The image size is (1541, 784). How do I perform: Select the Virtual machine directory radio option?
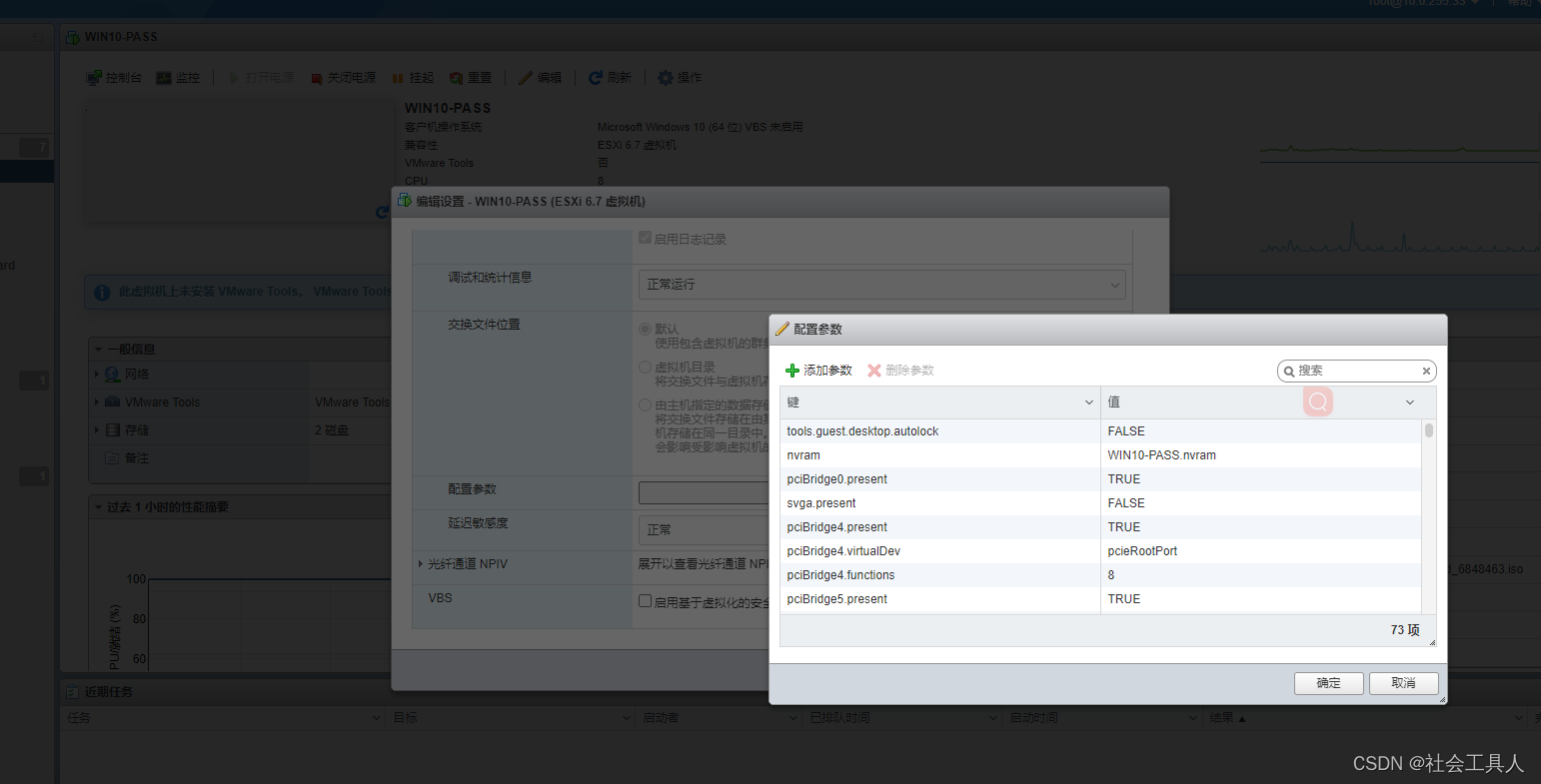[x=646, y=367]
